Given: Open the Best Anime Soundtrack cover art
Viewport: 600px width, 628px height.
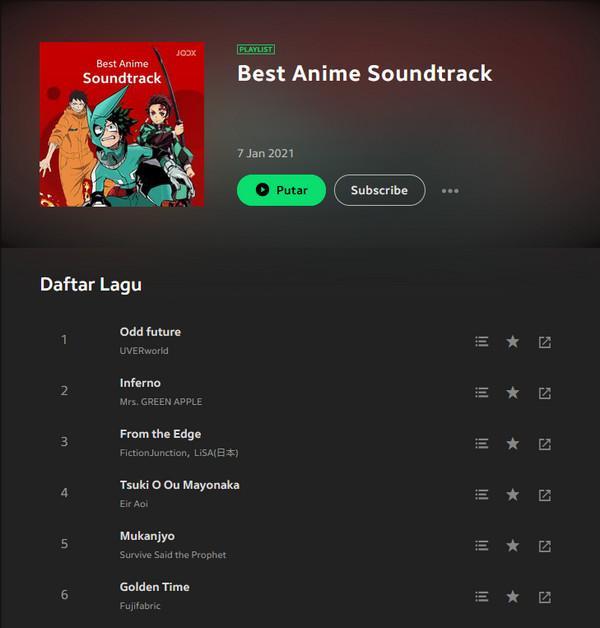Looking at the screenshot, I should click(x=122, y=125).
